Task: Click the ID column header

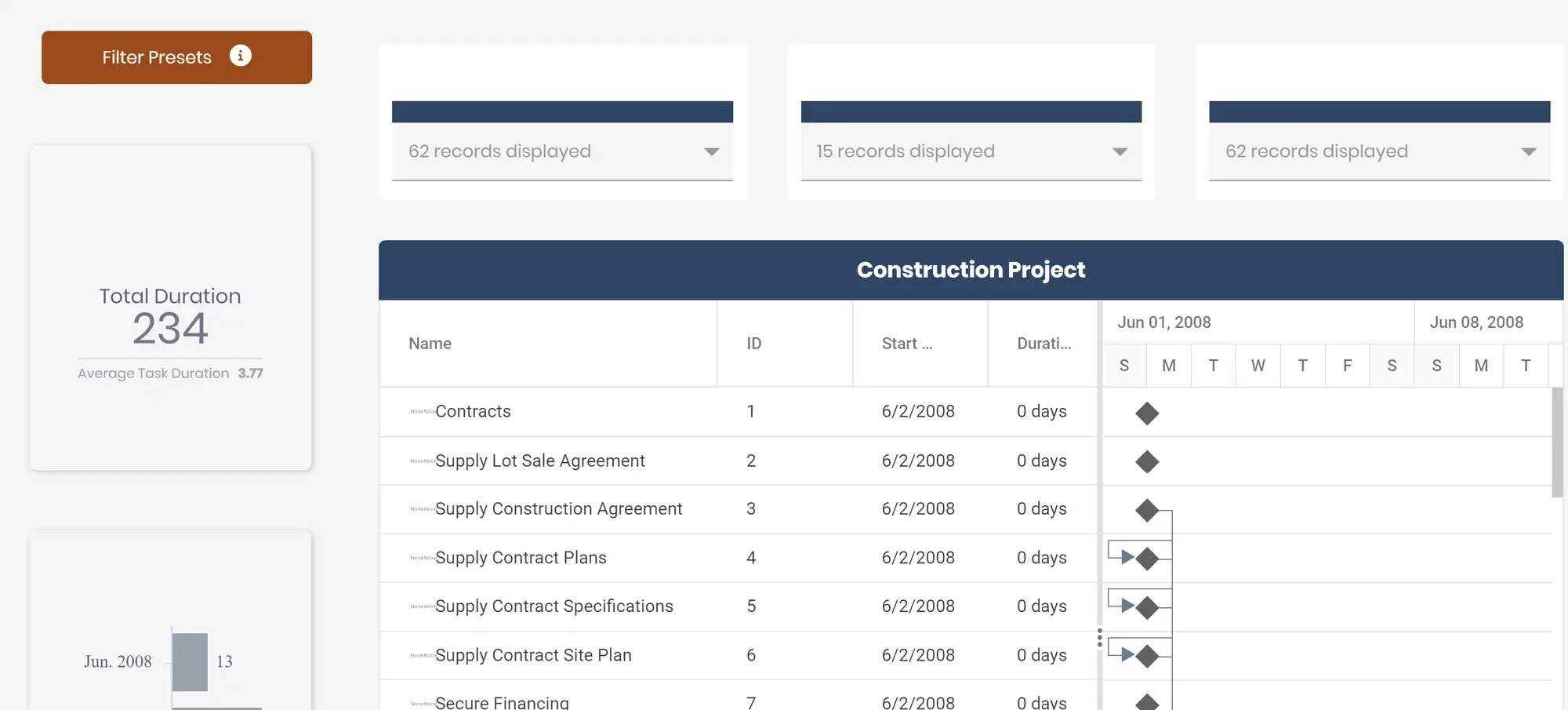Action: (x=753, y=344)
